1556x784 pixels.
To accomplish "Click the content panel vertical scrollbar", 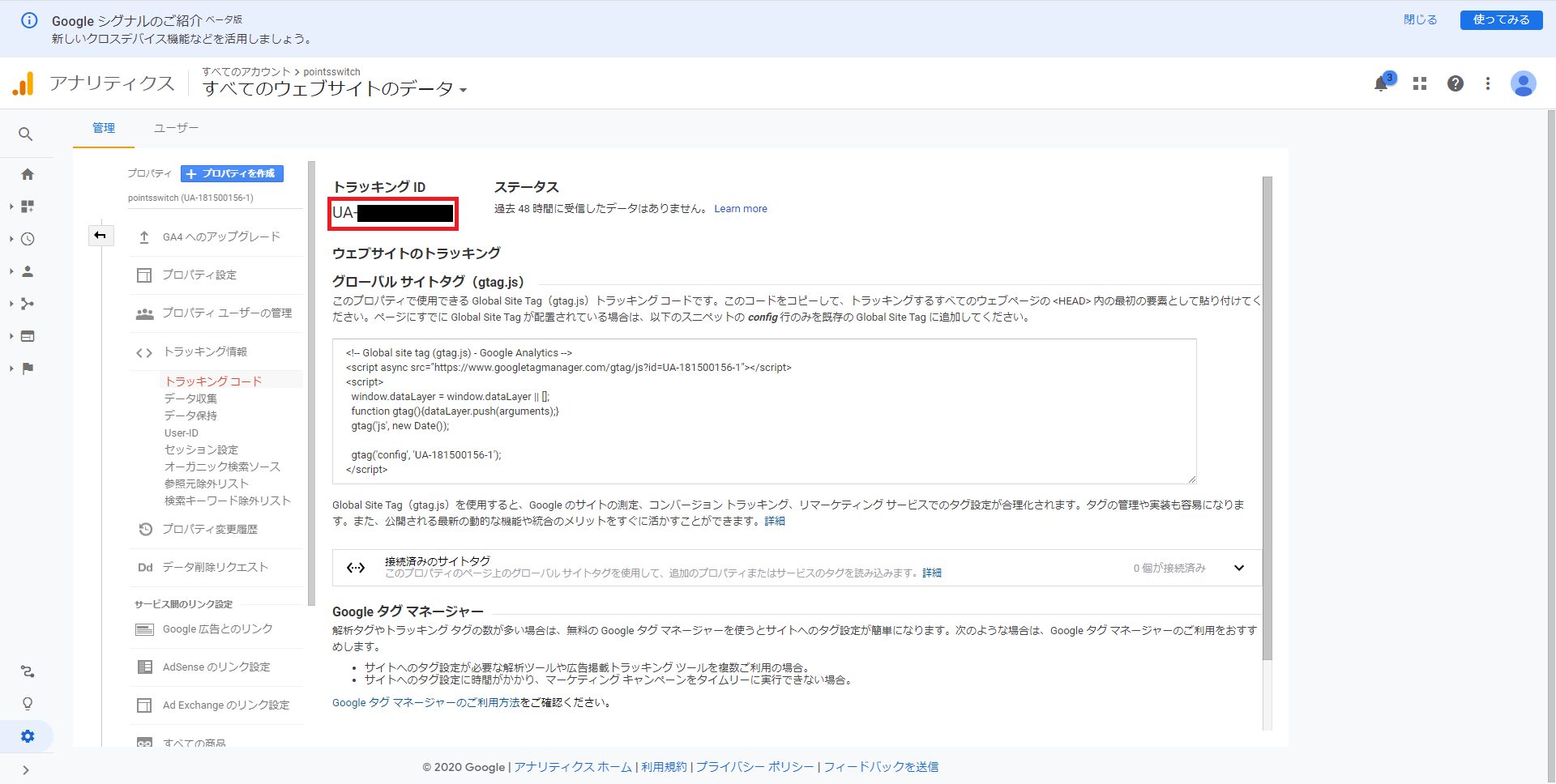I will (1267, 418).
